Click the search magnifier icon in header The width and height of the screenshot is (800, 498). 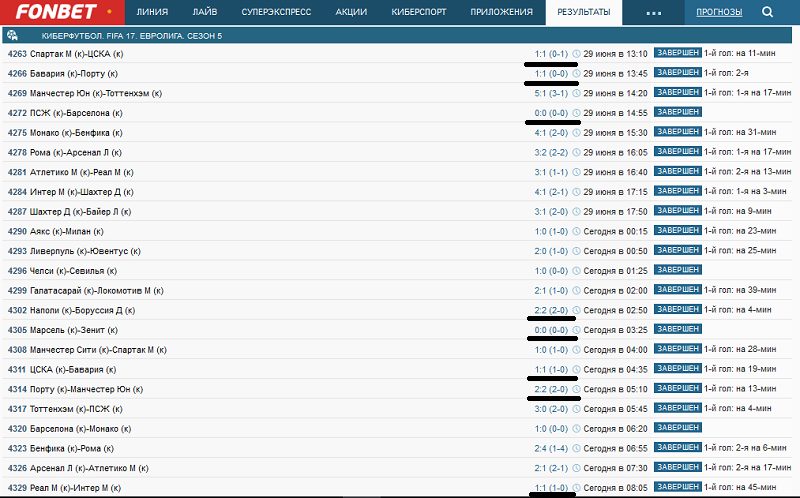tap(768, 13)
